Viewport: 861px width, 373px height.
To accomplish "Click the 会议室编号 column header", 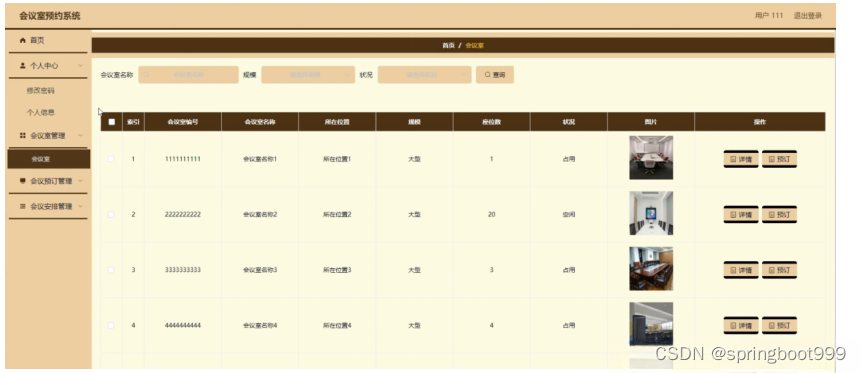I will (183, 122).
